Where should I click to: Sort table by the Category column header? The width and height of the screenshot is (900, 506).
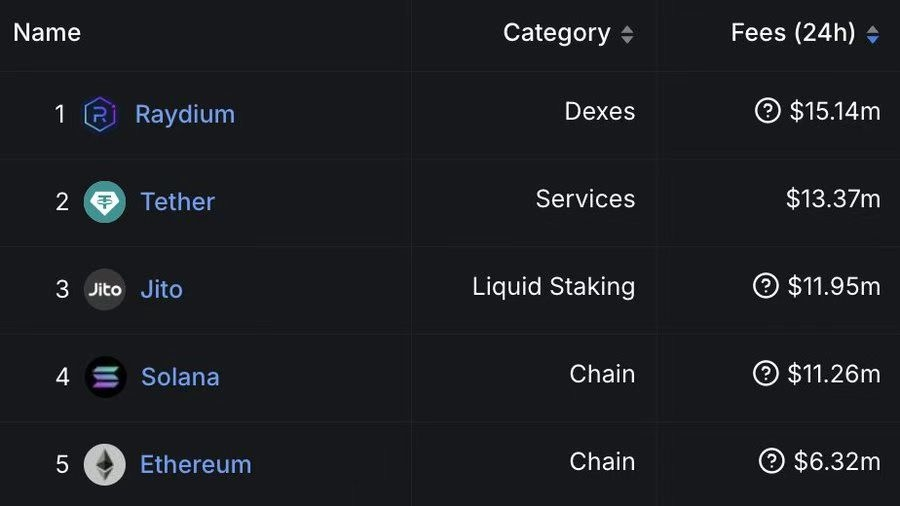[x=557, y=33]
